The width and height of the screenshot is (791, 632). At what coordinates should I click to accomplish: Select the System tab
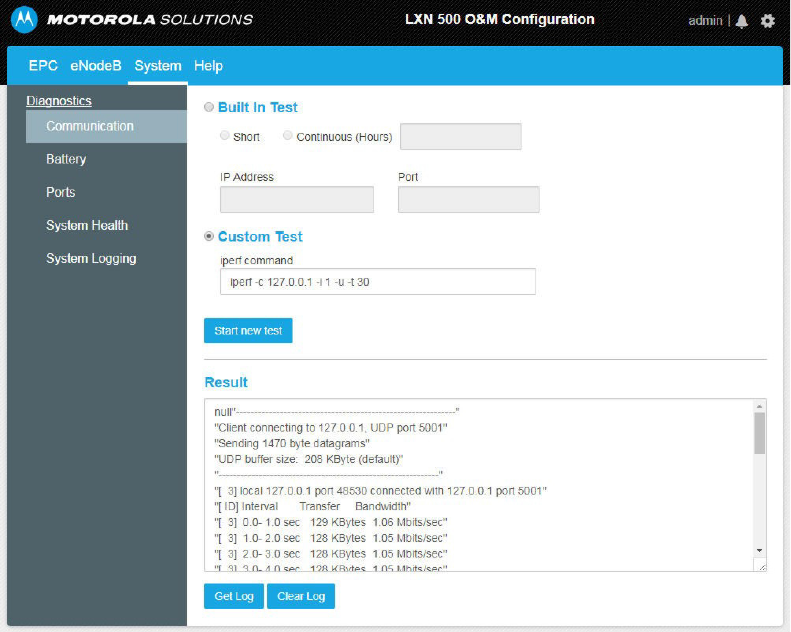pos(158,66)
